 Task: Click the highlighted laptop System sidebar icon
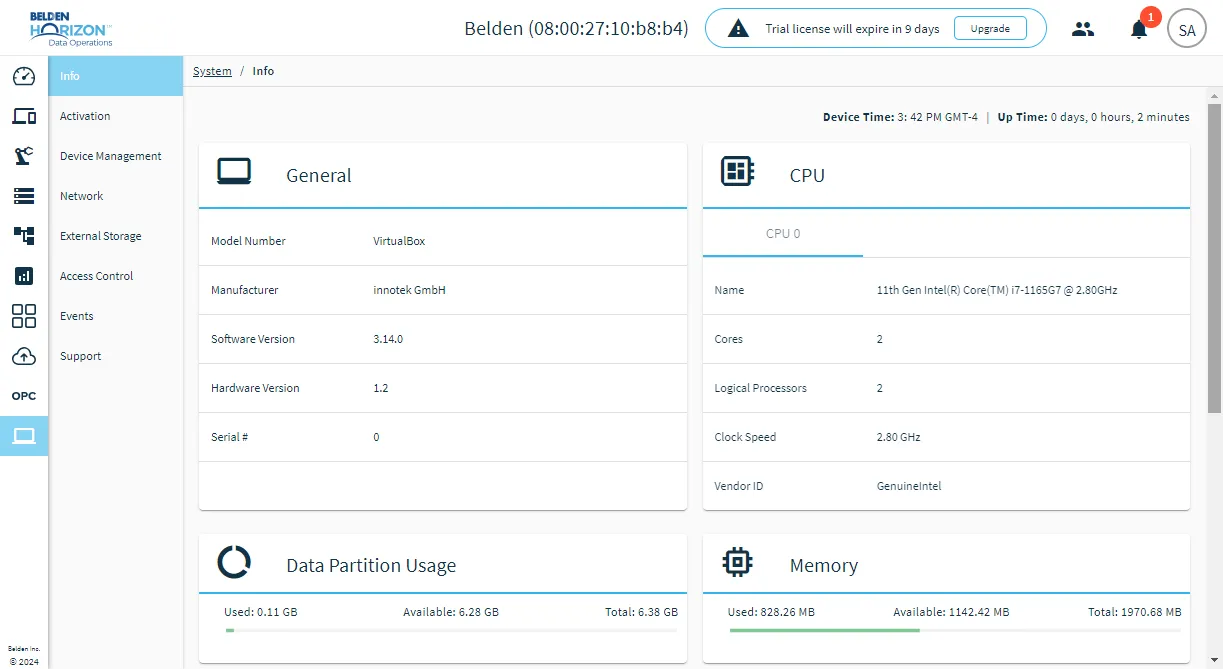point(24,436)
